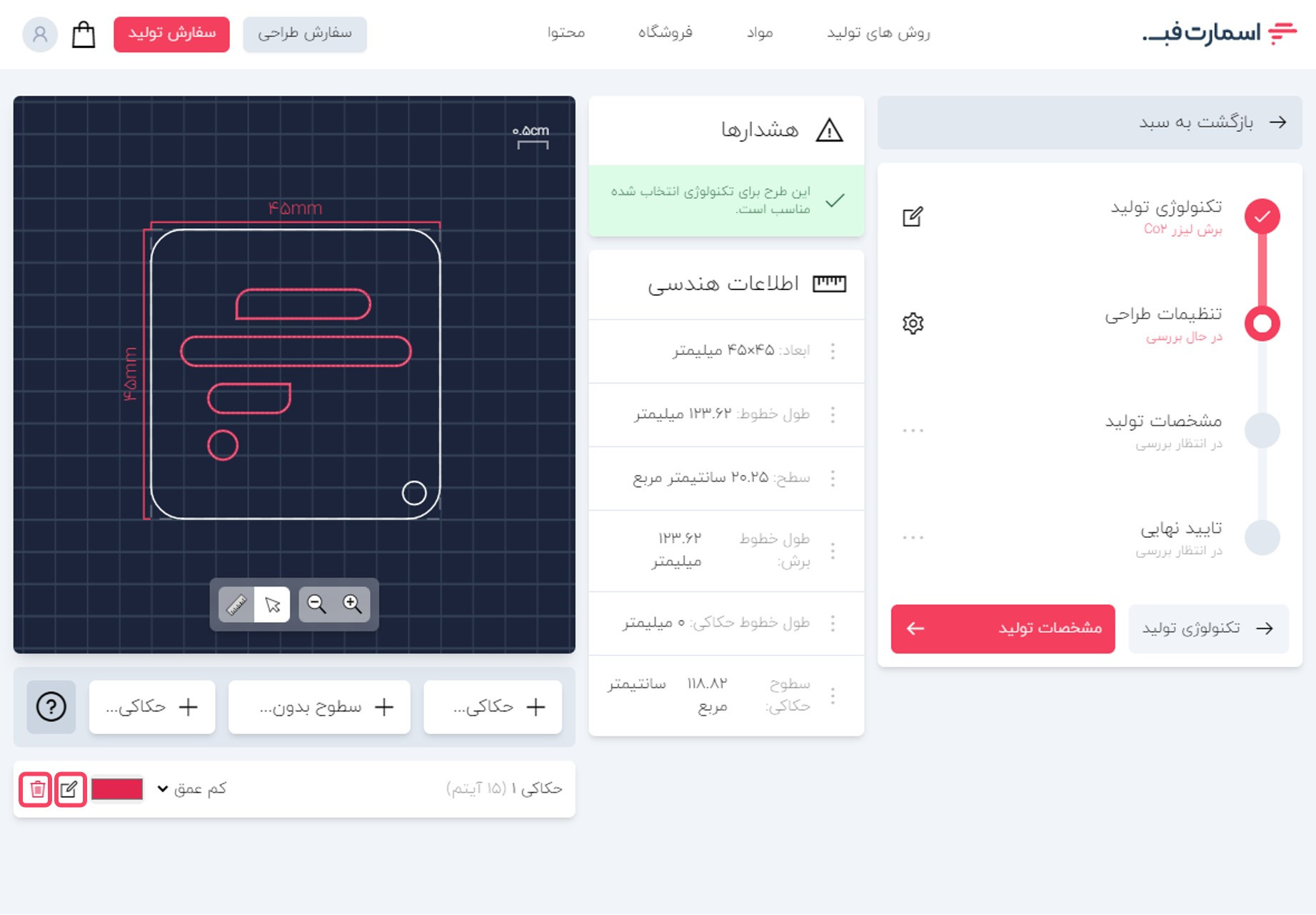1316x915 pixels.
Task: Open the help question mark button
Action: (x=51, y=707)
